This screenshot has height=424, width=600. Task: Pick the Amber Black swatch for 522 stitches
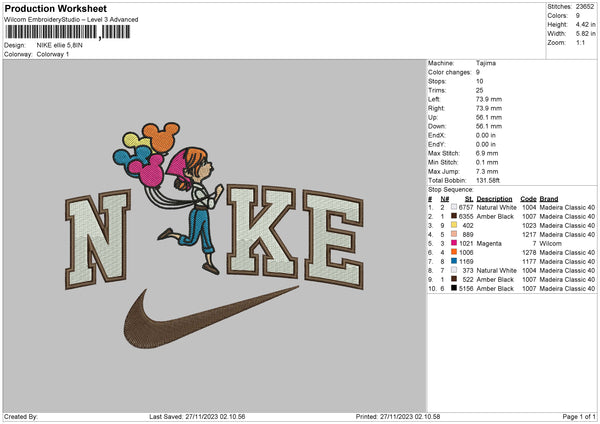pyautogui.click(x=454, y=279)
